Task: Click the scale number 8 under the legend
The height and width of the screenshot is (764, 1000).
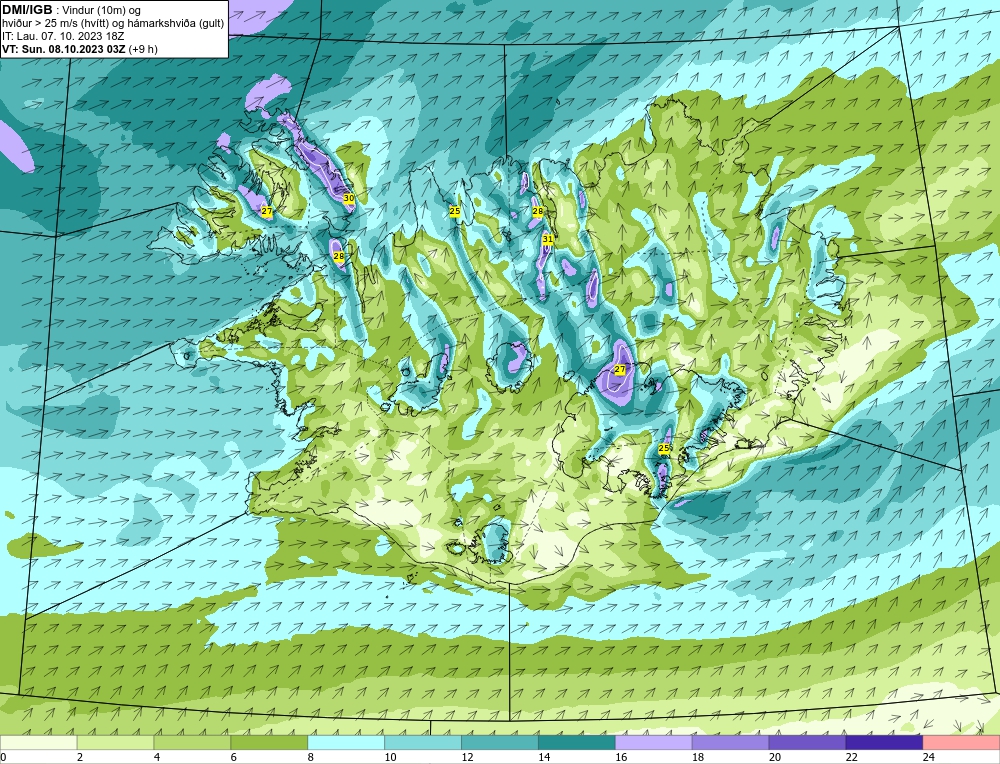Action: 311,757
